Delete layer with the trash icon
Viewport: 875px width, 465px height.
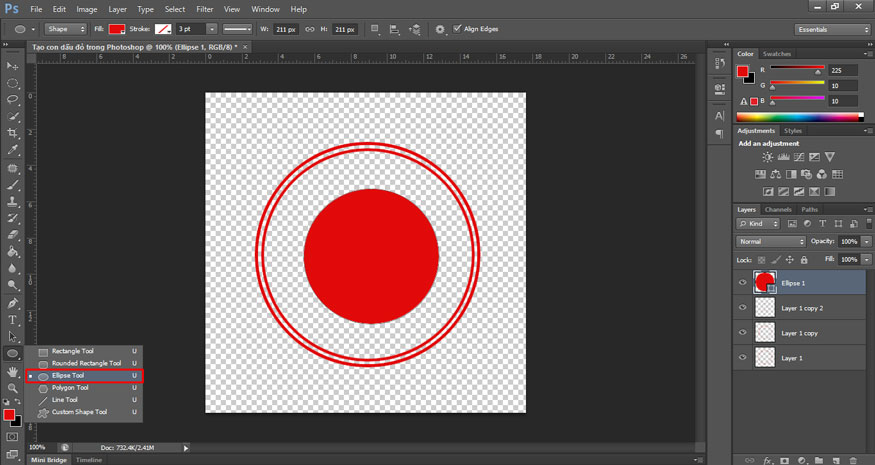(853, 461)
